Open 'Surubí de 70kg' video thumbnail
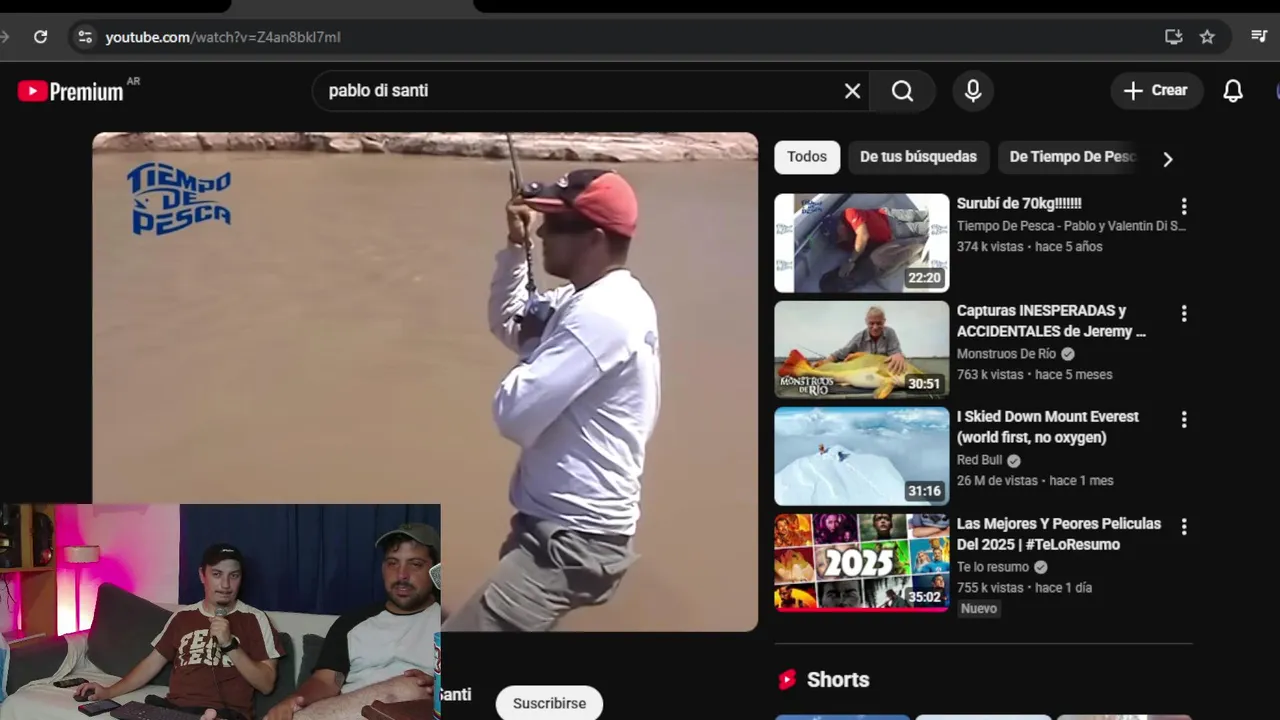Screen dimensions: 1280x720 click(x=861, y=243)
